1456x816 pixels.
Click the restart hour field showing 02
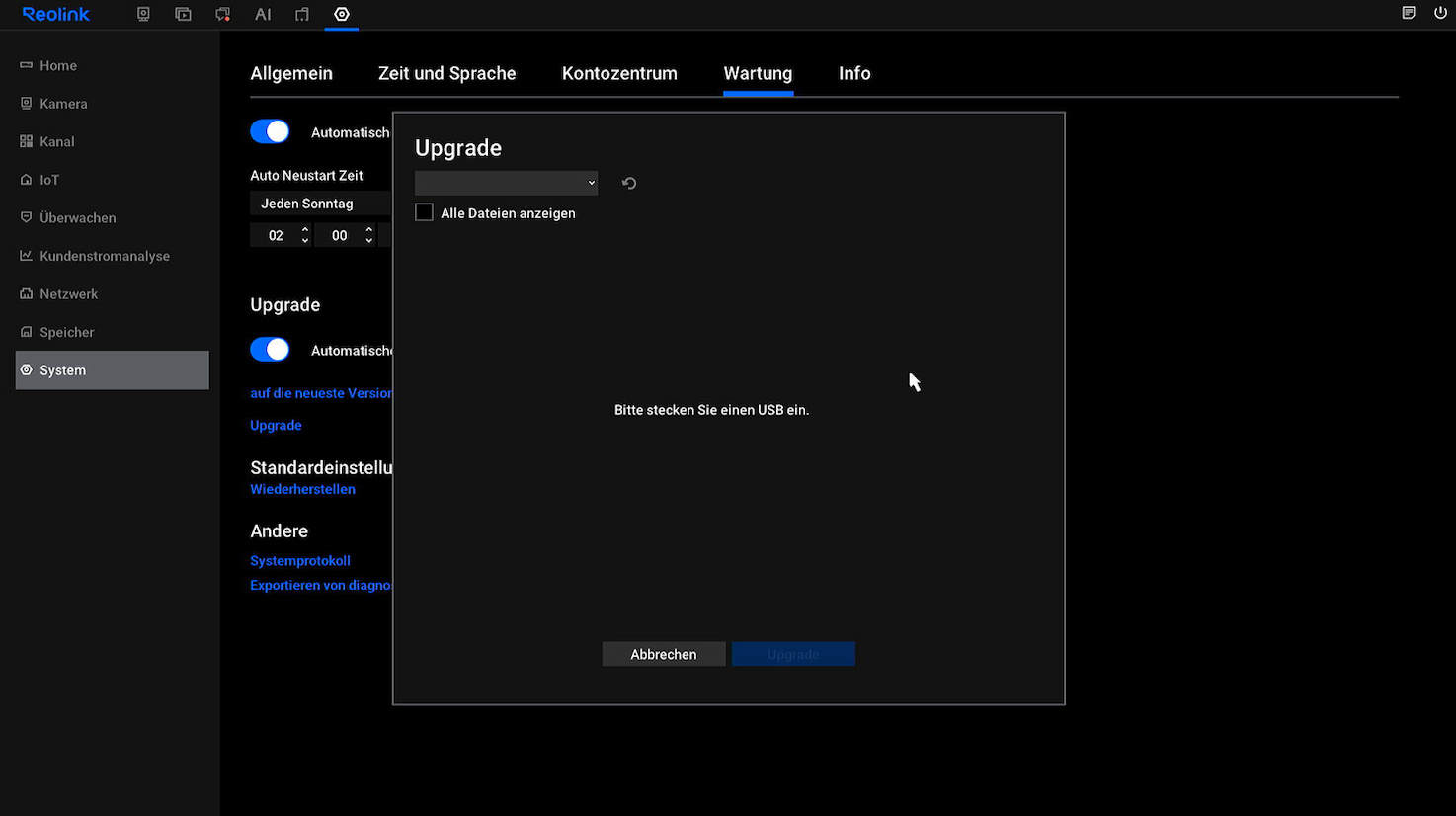[x=276, y=235]
